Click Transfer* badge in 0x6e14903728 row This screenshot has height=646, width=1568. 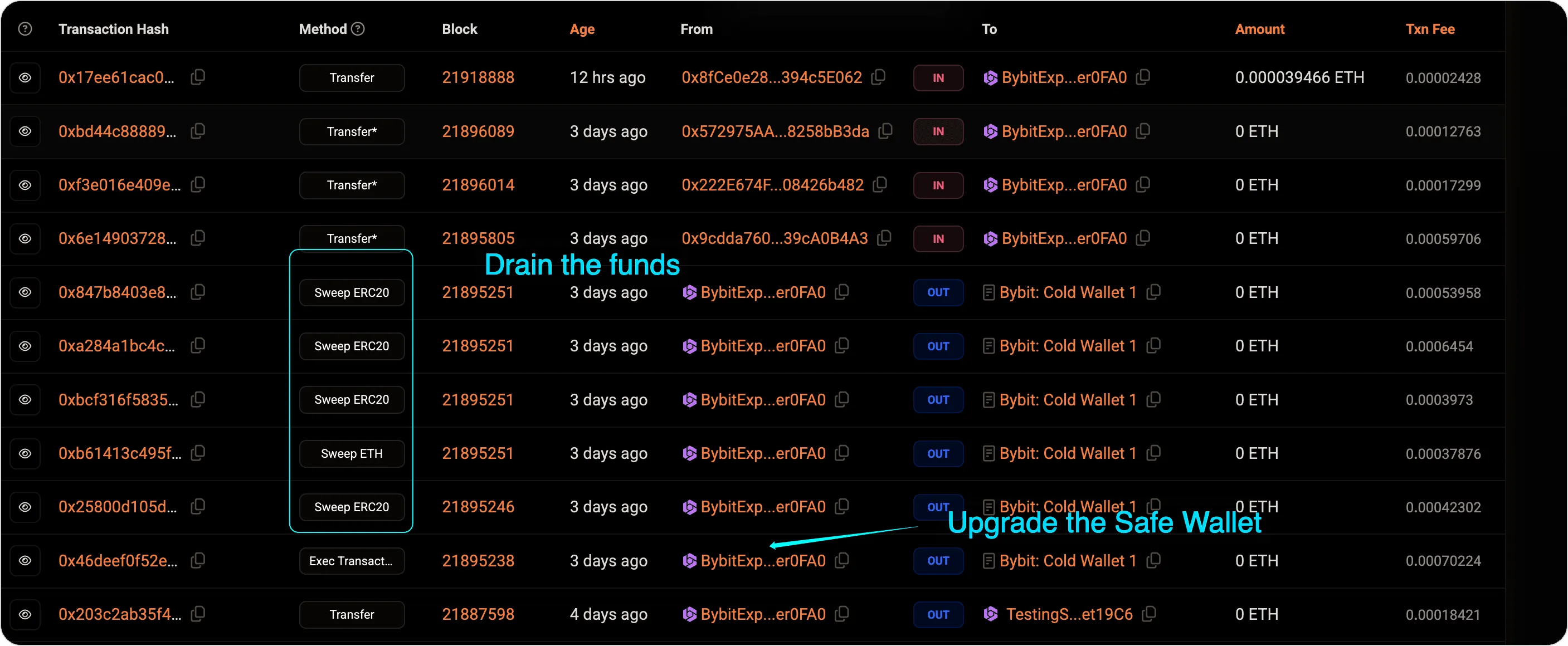pyautogui.click(x=352, y=238)
